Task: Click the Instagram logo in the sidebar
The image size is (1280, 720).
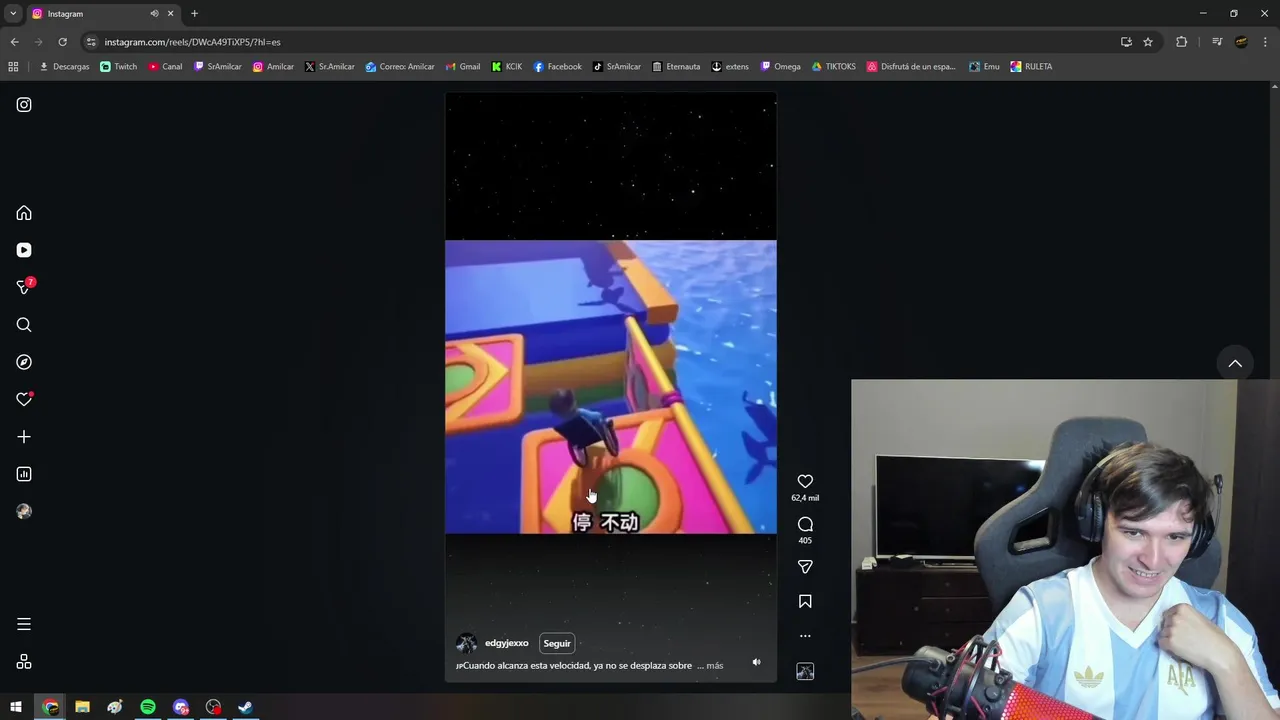Action: [x=24, y=105]
